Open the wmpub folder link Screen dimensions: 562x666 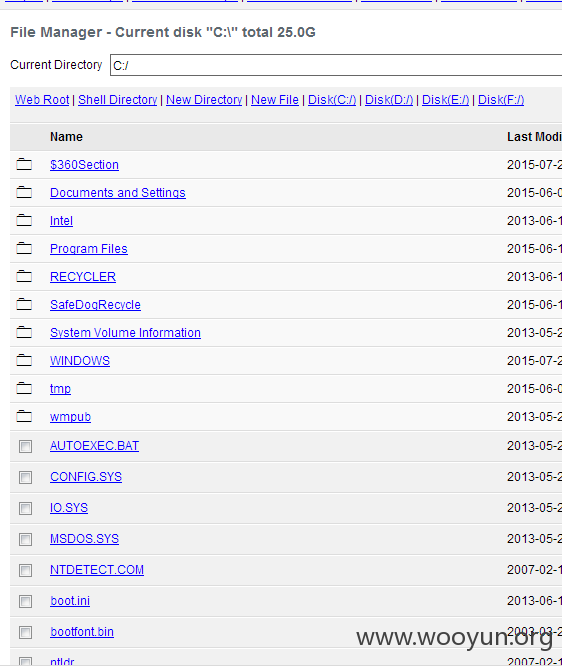[x=71, y=417]
